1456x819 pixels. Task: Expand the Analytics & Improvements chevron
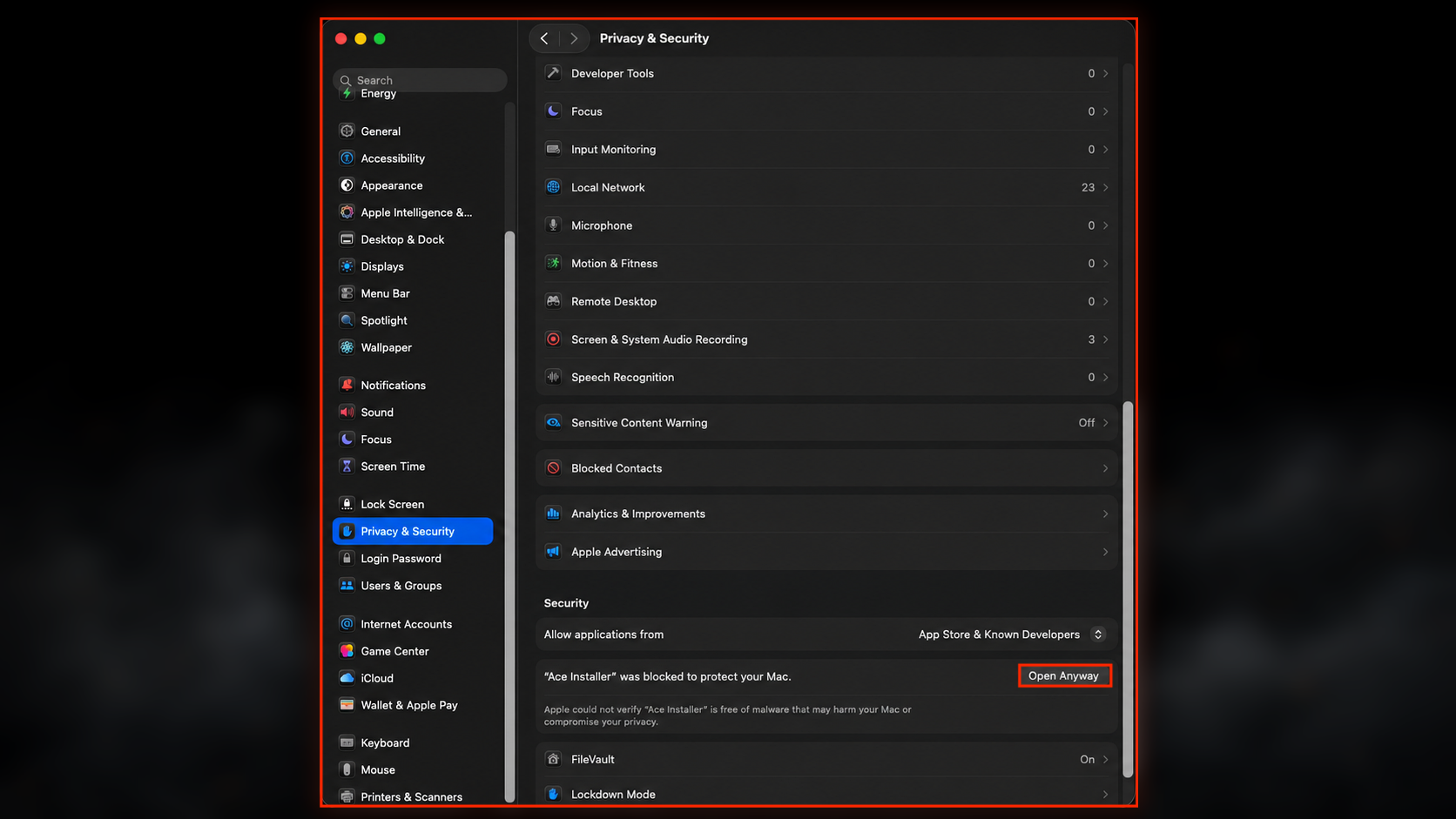click(x=1106, y=514)
